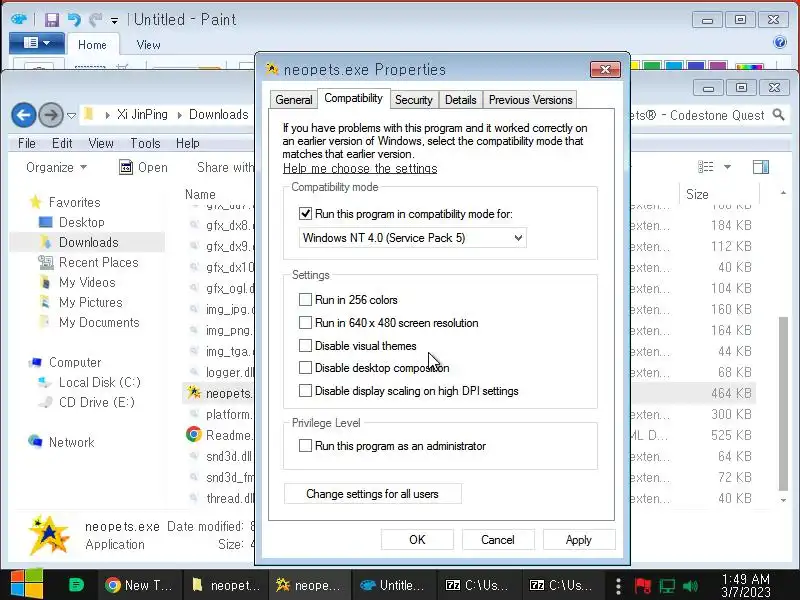Image resolution: width=800 pixels, height=600 pixels.
Task: Open the view options dropdown arrow
Action: (728, 167)
